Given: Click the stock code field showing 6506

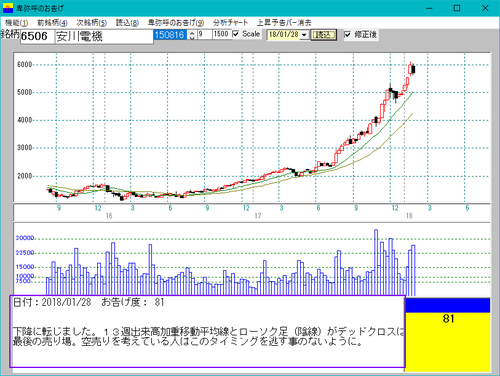Looking at the screenshot, I should (37, 36).
